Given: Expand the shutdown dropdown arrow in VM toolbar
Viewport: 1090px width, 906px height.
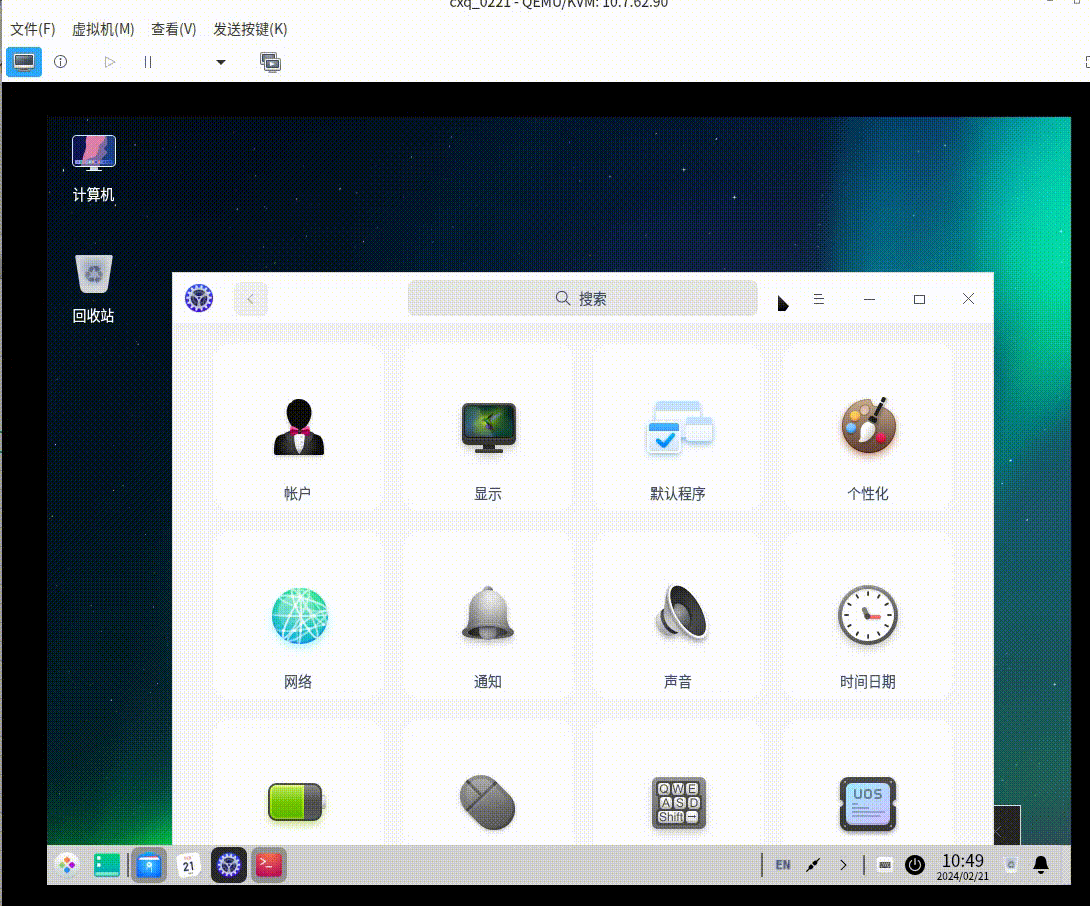Looking at the screenshot, I should click(221, 62).
